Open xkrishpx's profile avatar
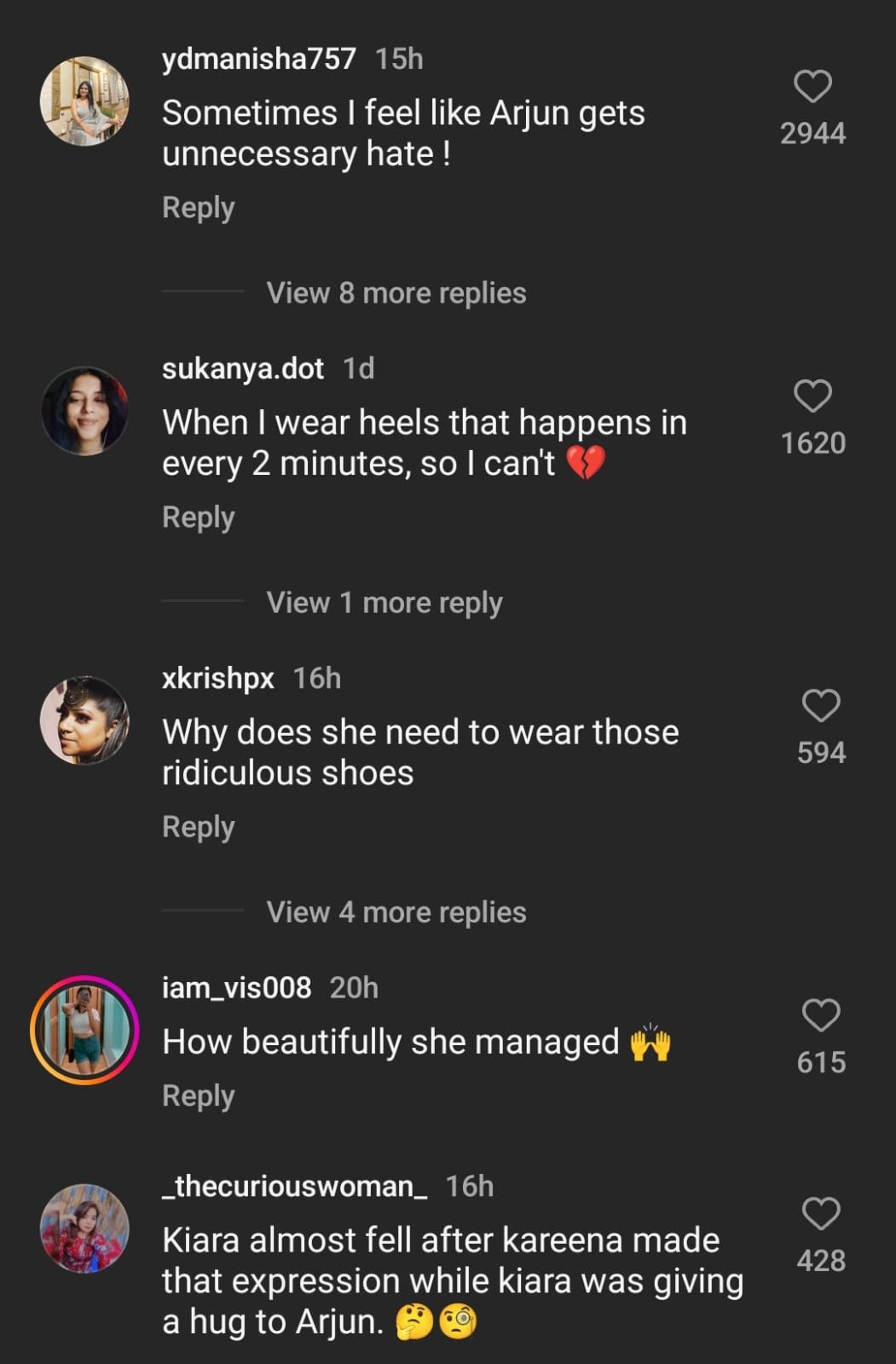 [84, 720]
